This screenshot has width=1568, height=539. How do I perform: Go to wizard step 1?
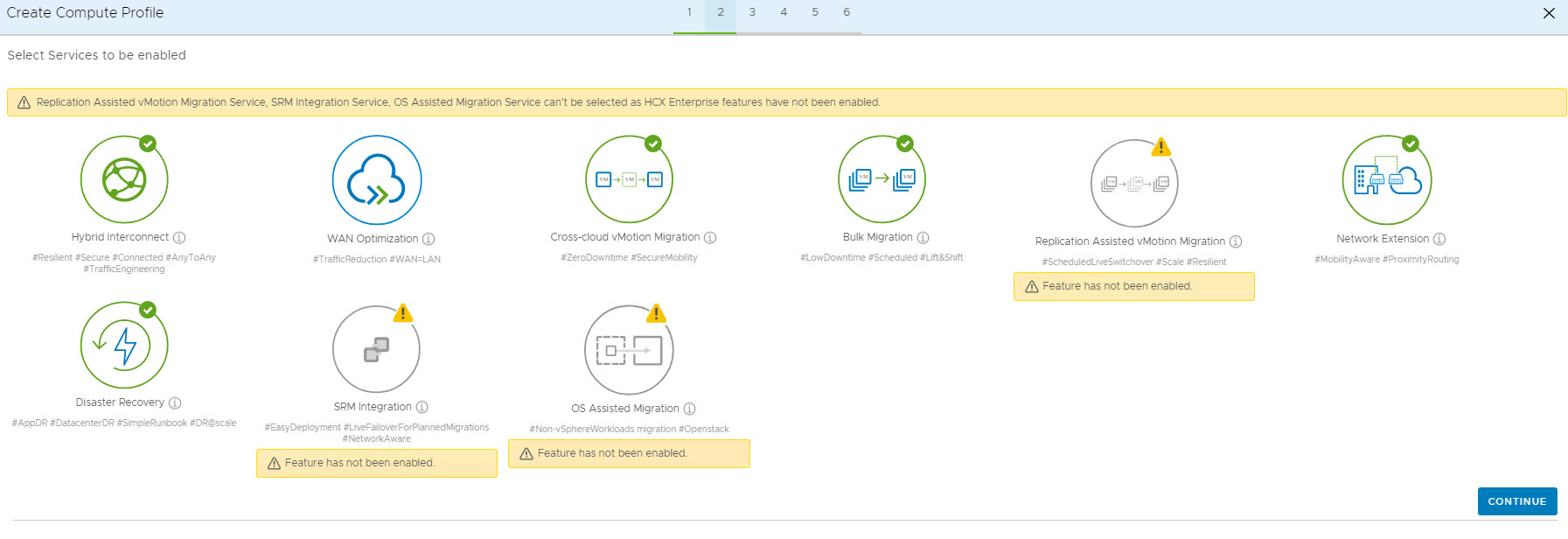click(x=689, y=12)
